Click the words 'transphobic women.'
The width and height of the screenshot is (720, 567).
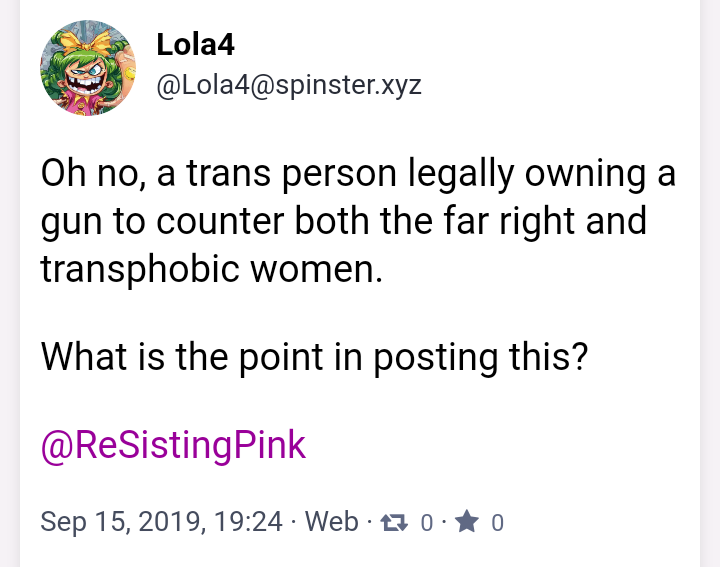(x=211, y=268)
